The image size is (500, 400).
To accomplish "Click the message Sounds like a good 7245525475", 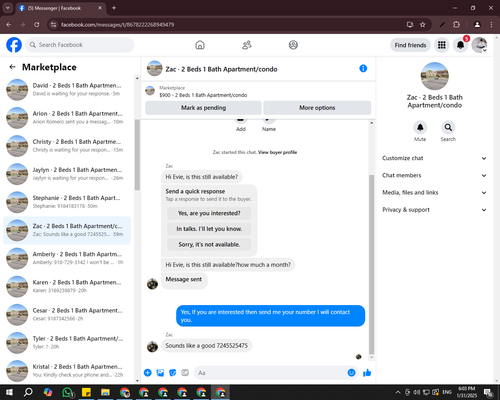I will tap(206, 346).
